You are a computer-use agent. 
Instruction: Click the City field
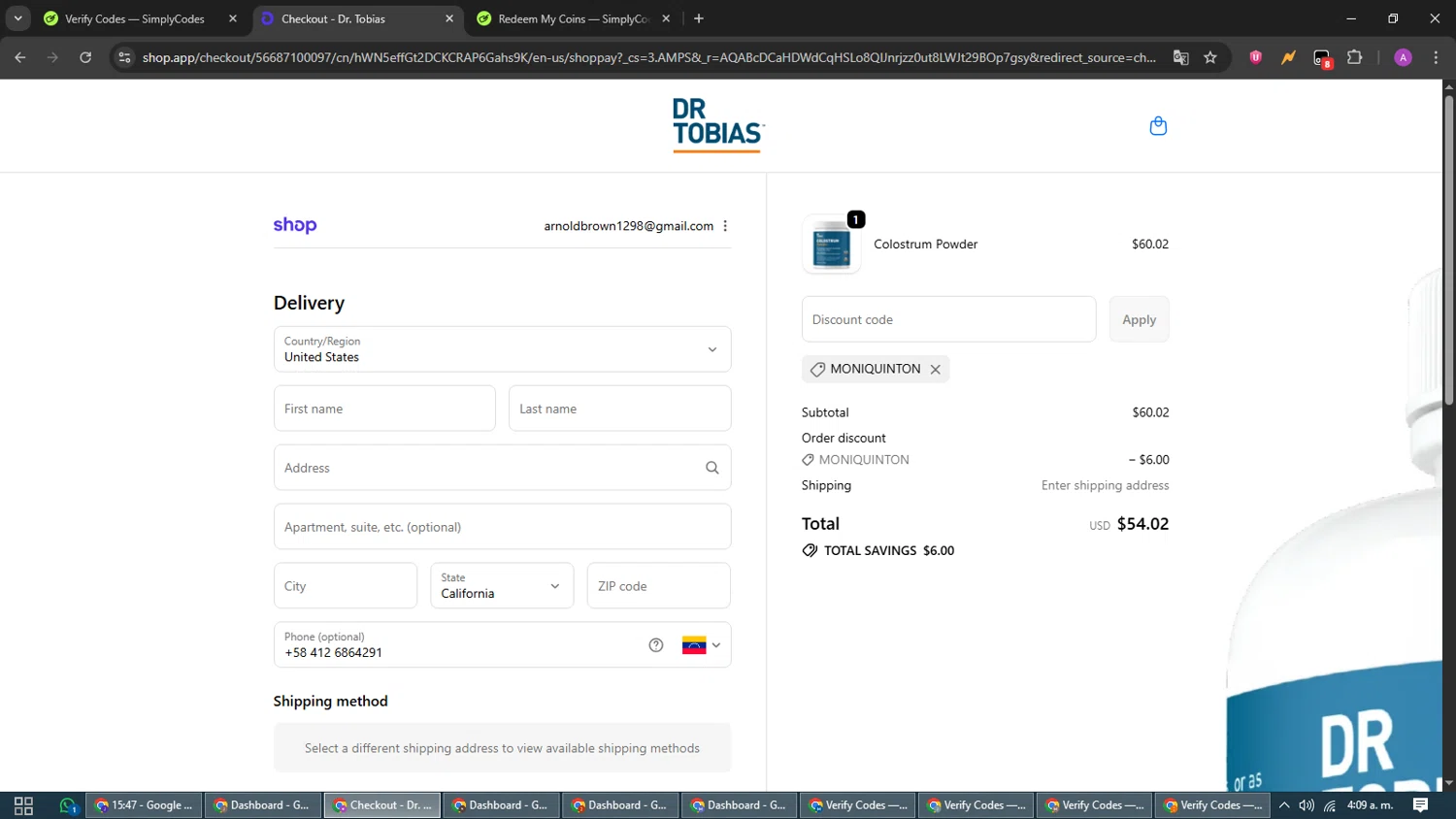[x=345, y=586]
